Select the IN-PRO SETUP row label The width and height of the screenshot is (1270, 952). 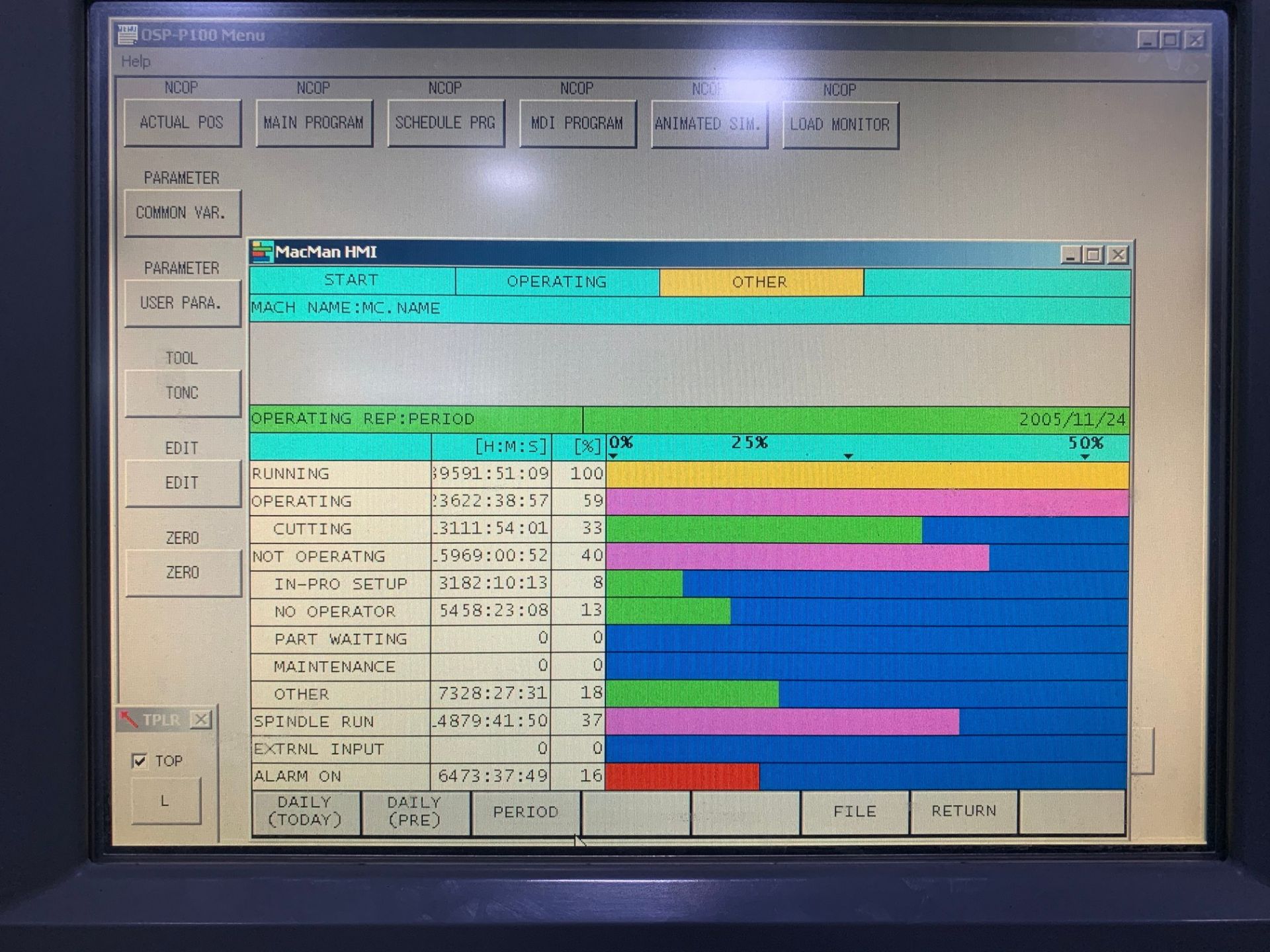(341, 584)
